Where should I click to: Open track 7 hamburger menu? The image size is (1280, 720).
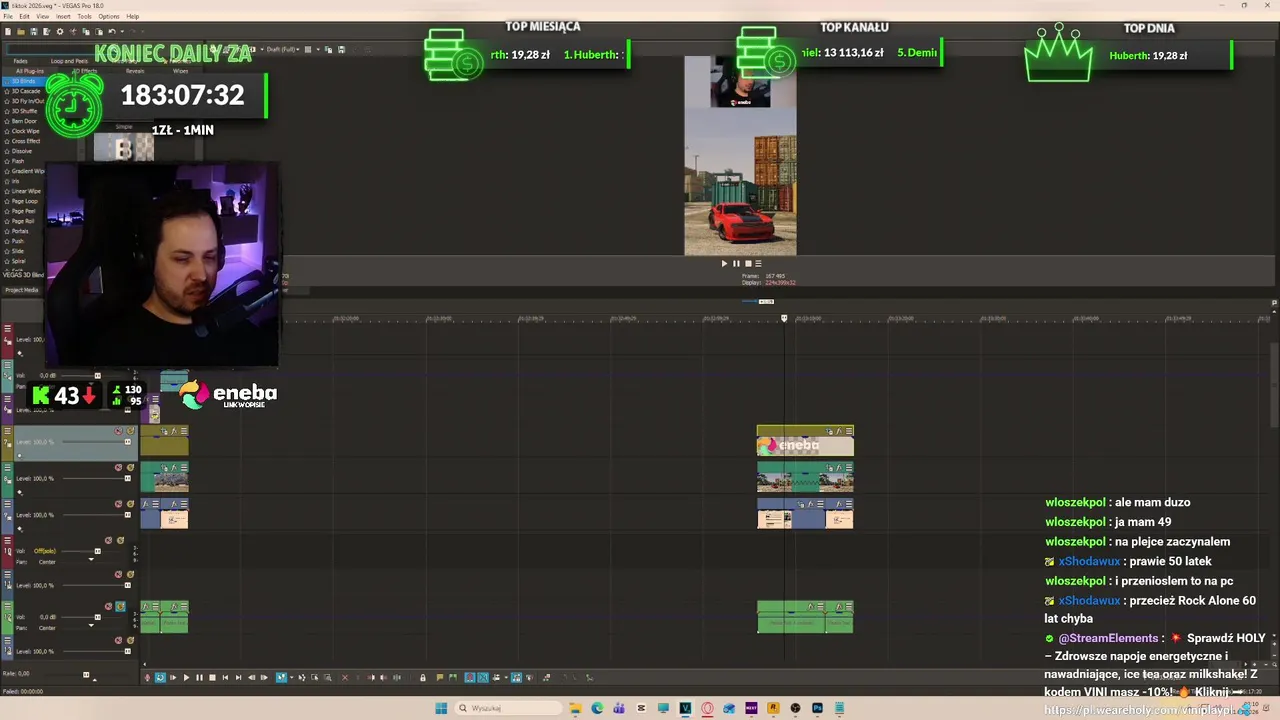coord(7,431)
